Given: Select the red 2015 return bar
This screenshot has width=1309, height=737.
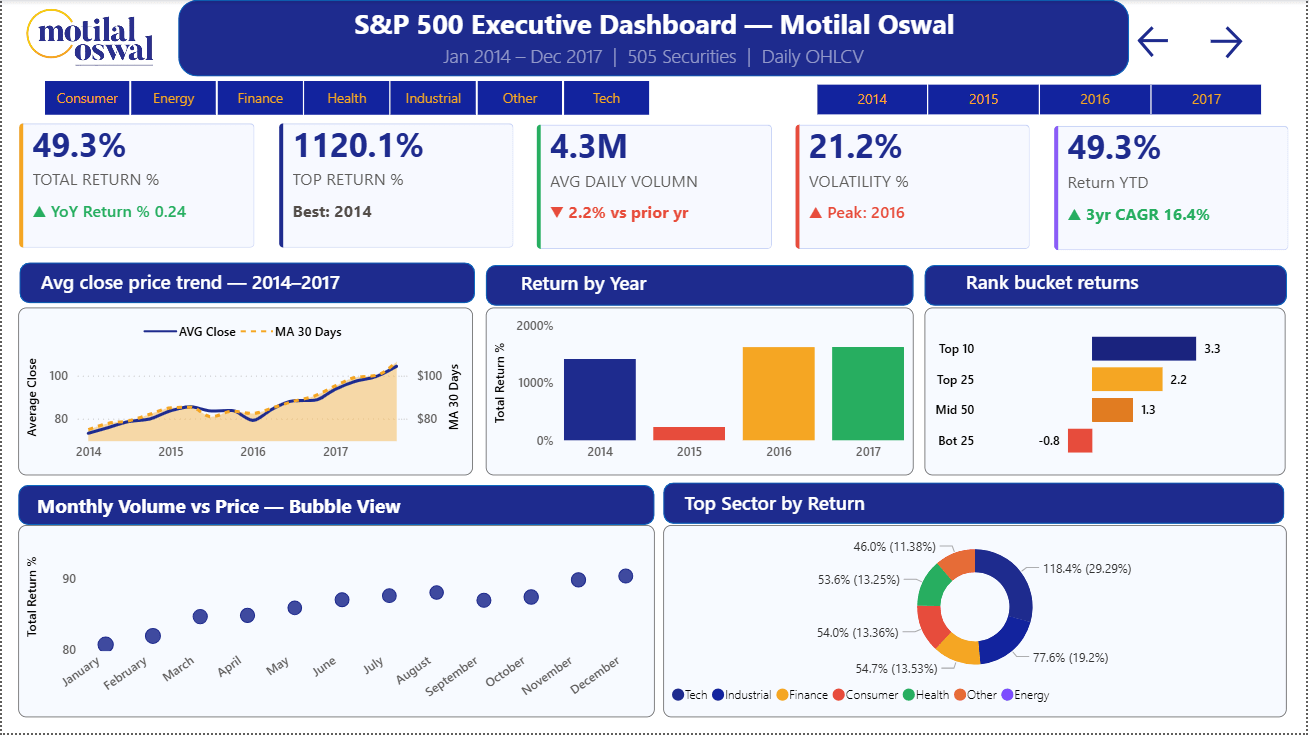Looking at the screenshot, I should click(x=689, y=434).
